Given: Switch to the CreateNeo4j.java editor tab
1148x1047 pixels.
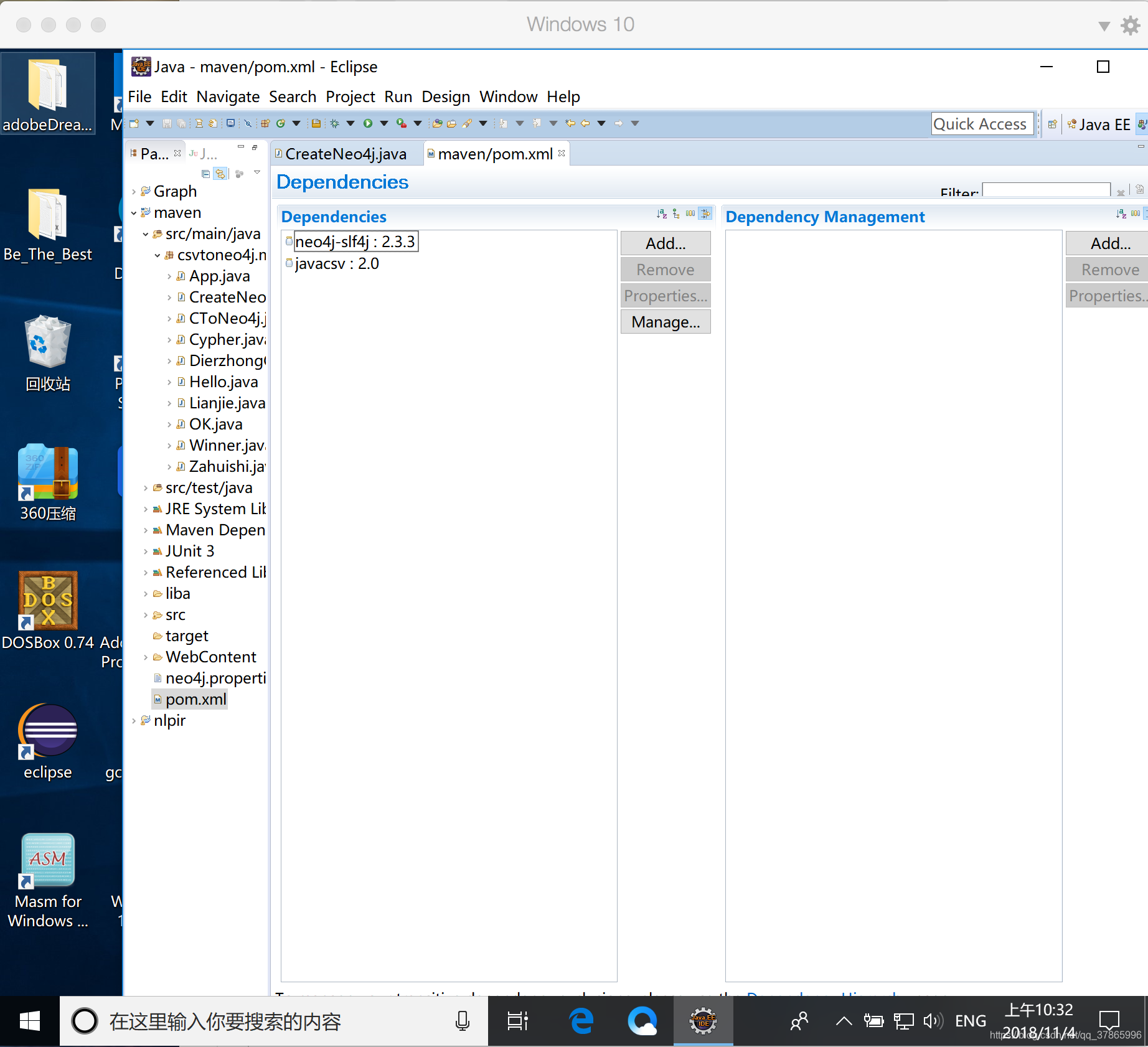Looking at the screenshot, I should [x=346, y=154].
